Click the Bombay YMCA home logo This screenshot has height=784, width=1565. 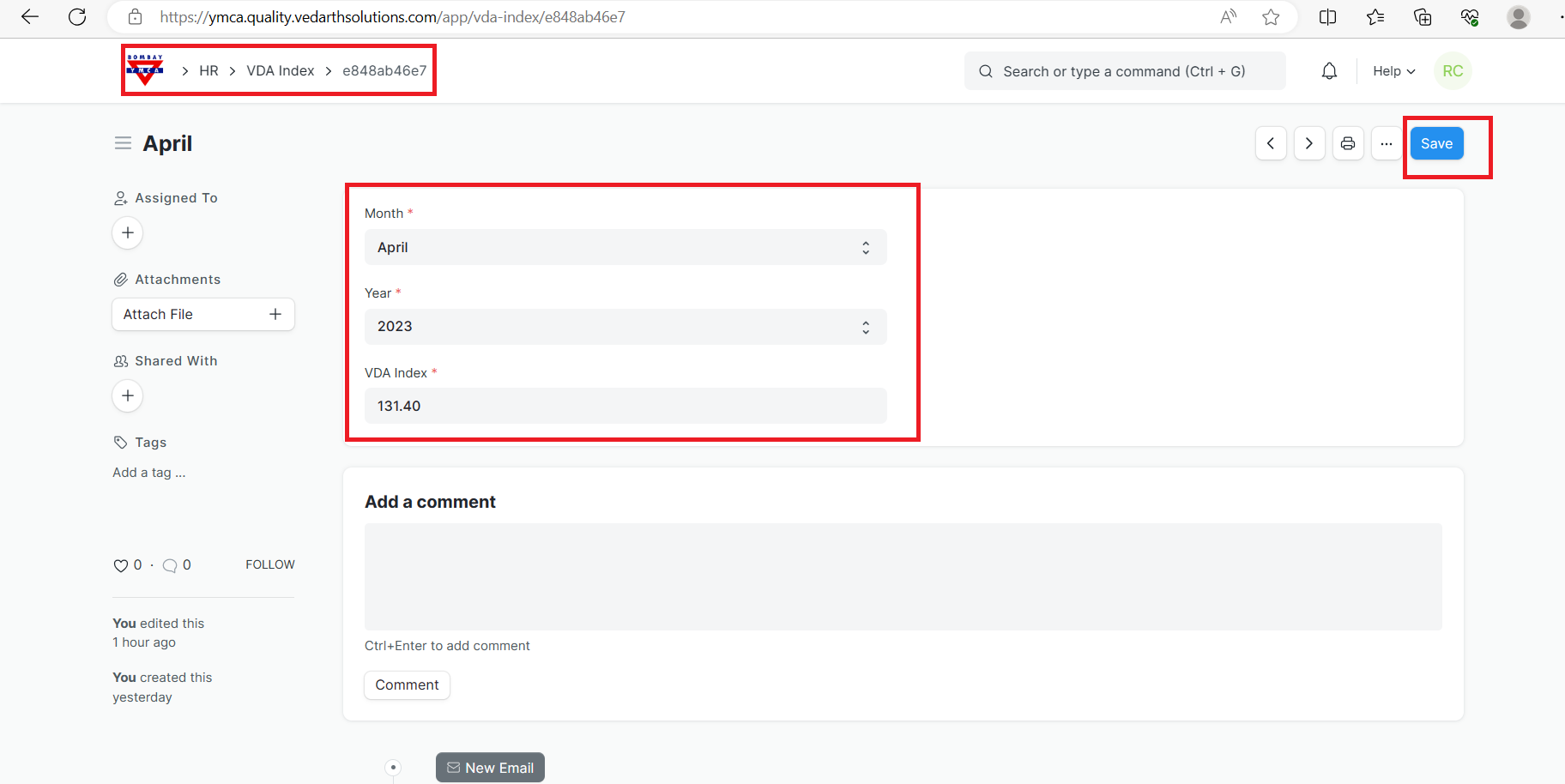[x=145, y=70]
